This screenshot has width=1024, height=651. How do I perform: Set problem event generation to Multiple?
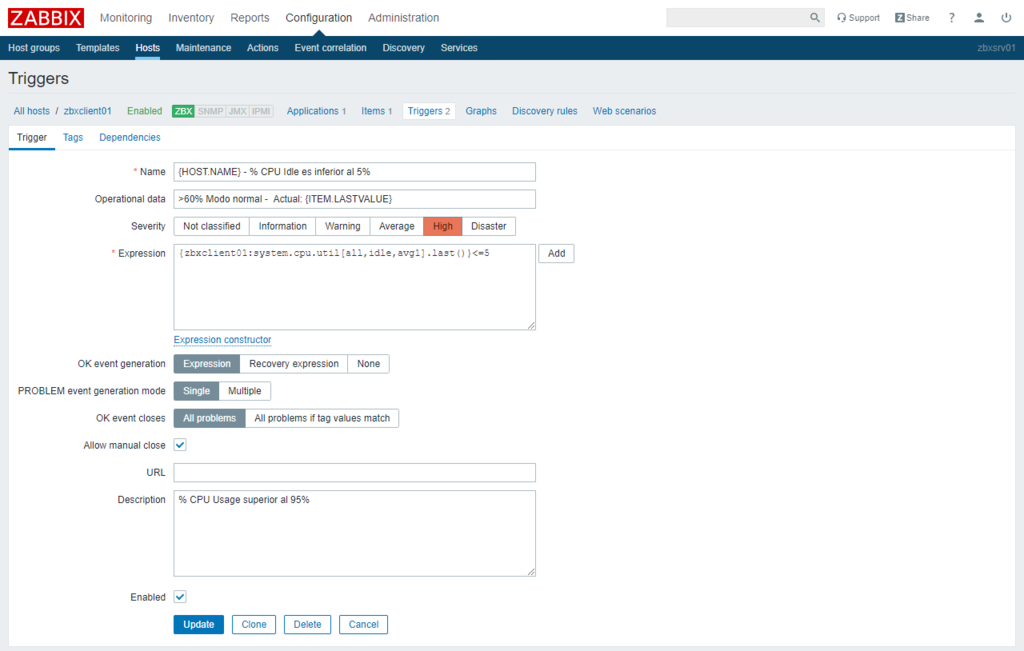[244, 391]
